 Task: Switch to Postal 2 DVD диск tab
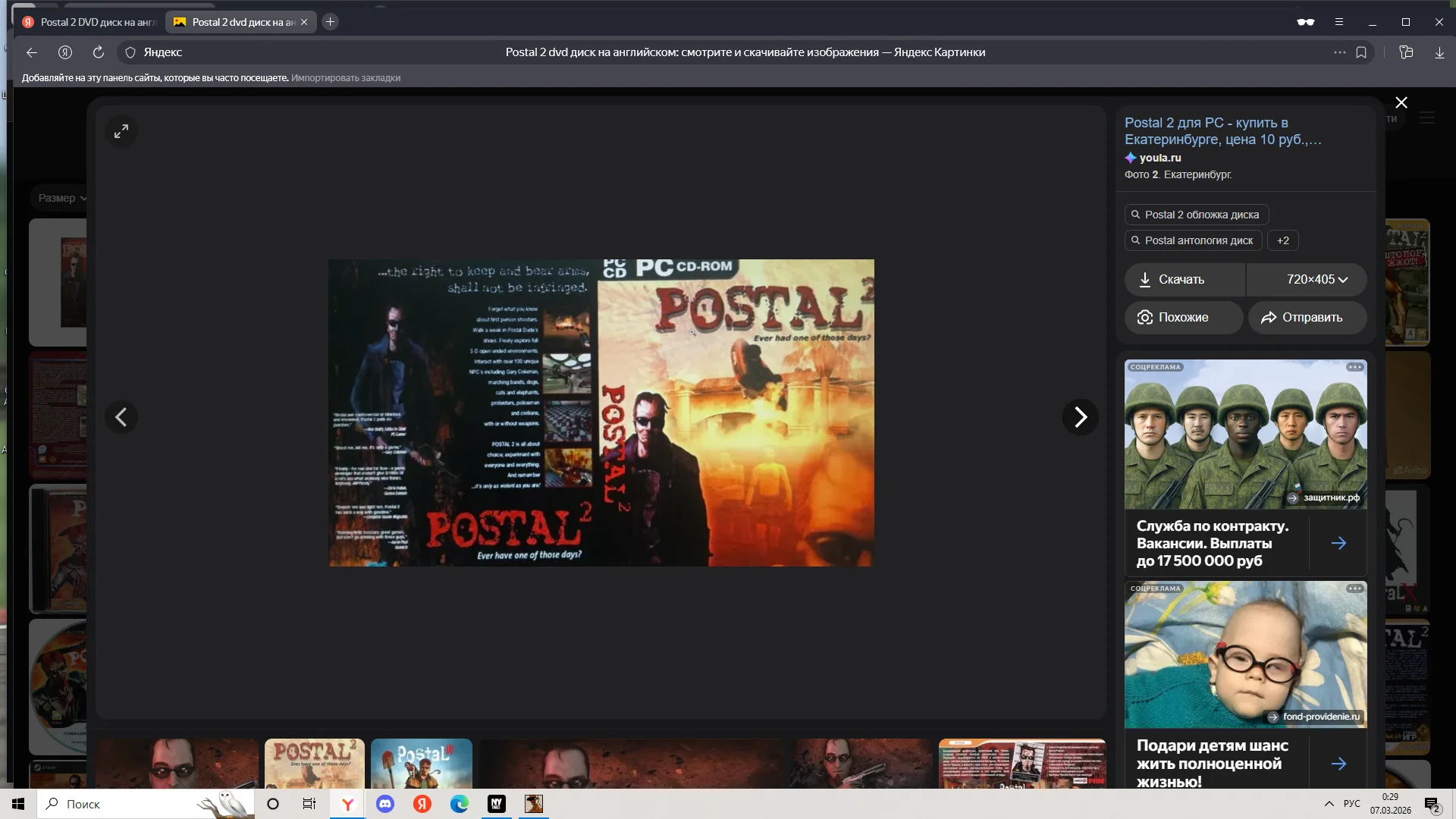89,22
